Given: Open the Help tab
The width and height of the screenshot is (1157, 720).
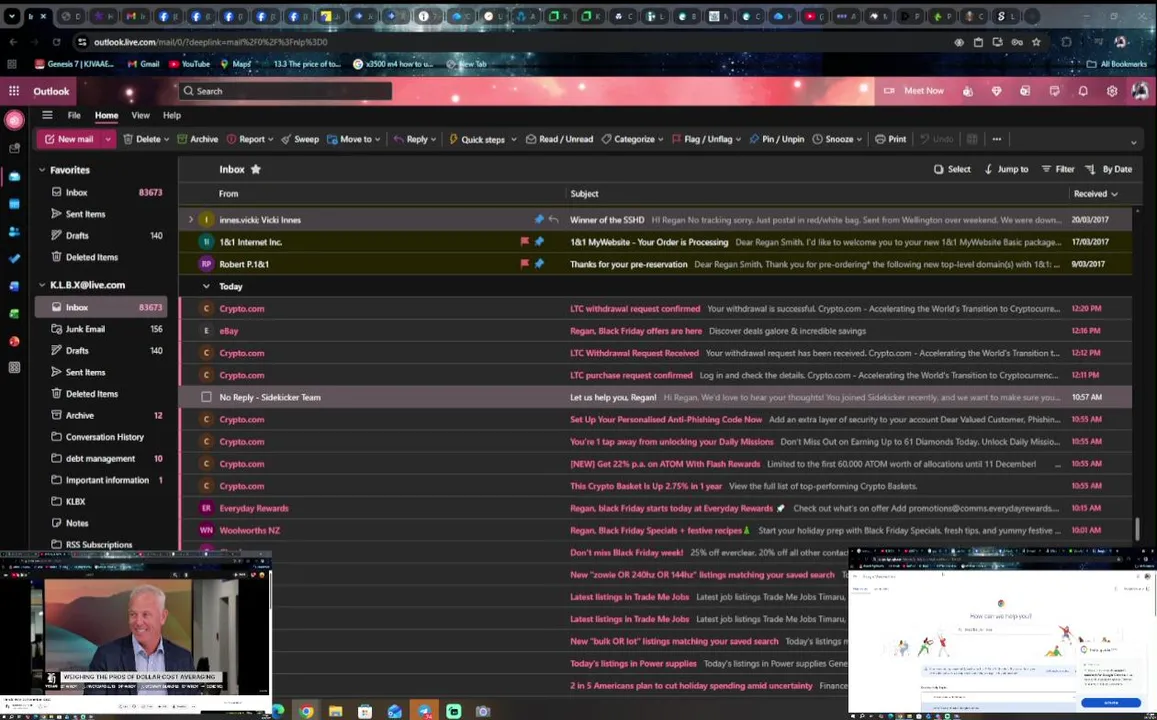Looking at the screenshot, I should [172, 115].
